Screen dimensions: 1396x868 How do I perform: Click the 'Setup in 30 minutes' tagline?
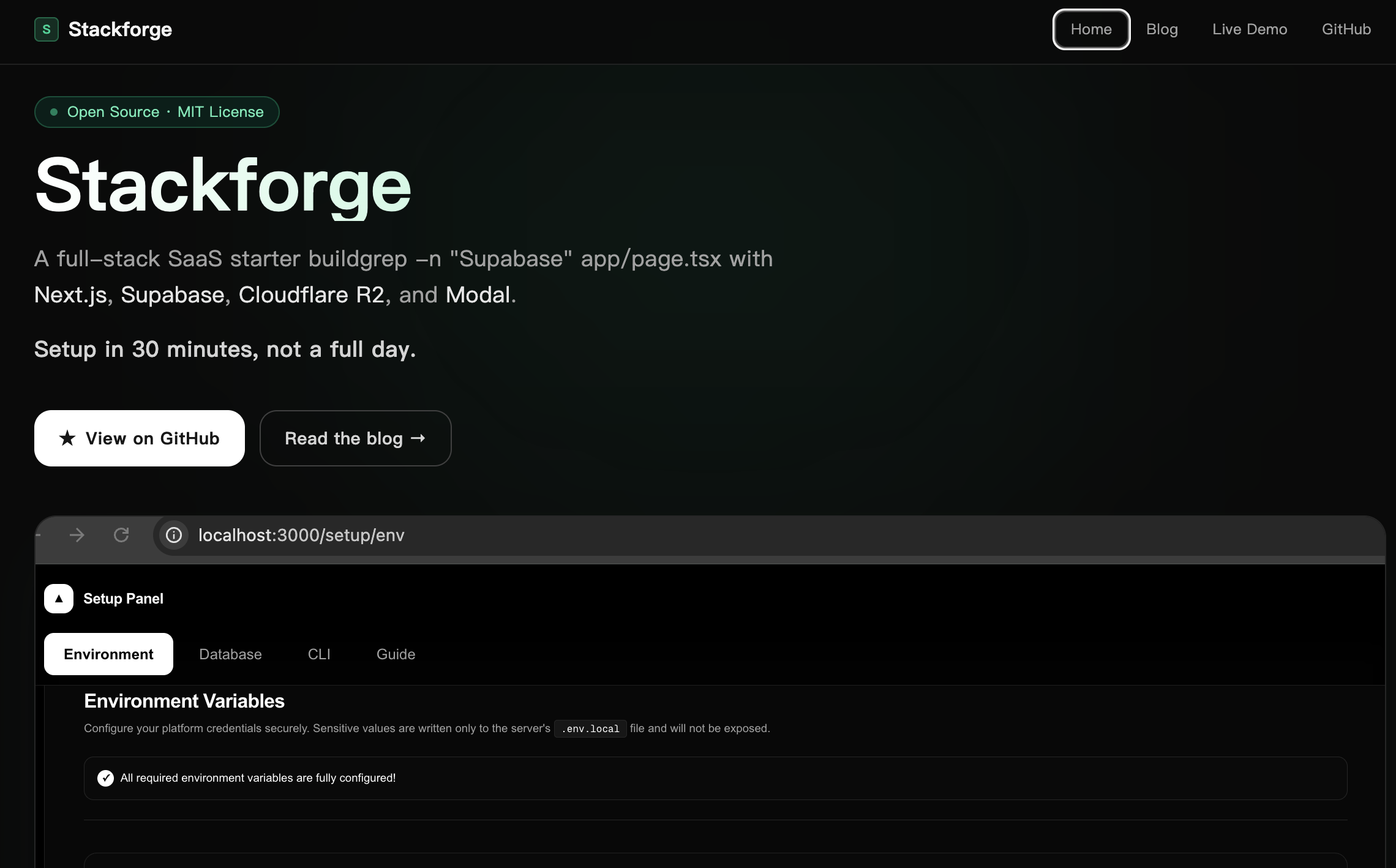[225, 350]
